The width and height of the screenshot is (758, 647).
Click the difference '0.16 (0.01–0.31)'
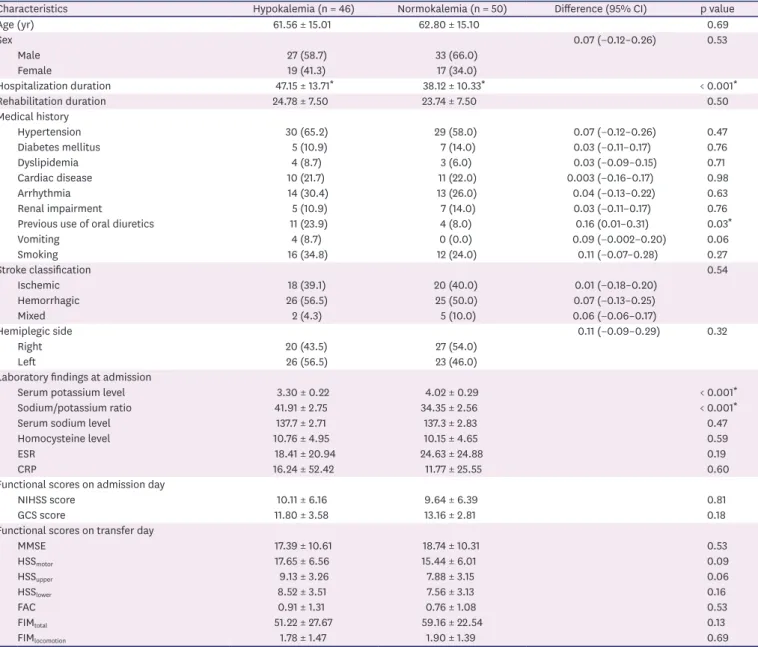tap(612, 224)
